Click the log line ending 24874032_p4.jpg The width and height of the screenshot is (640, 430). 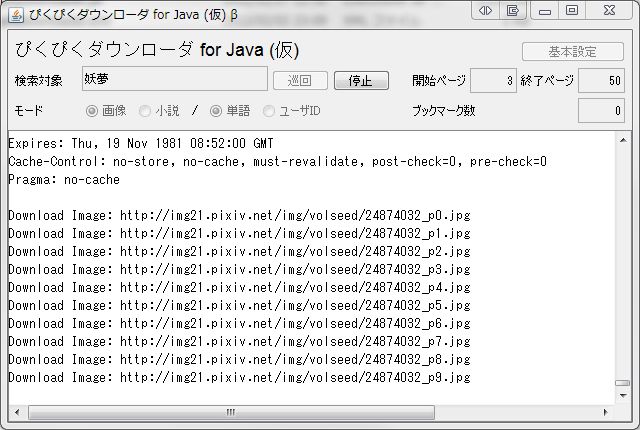(240, 288)
